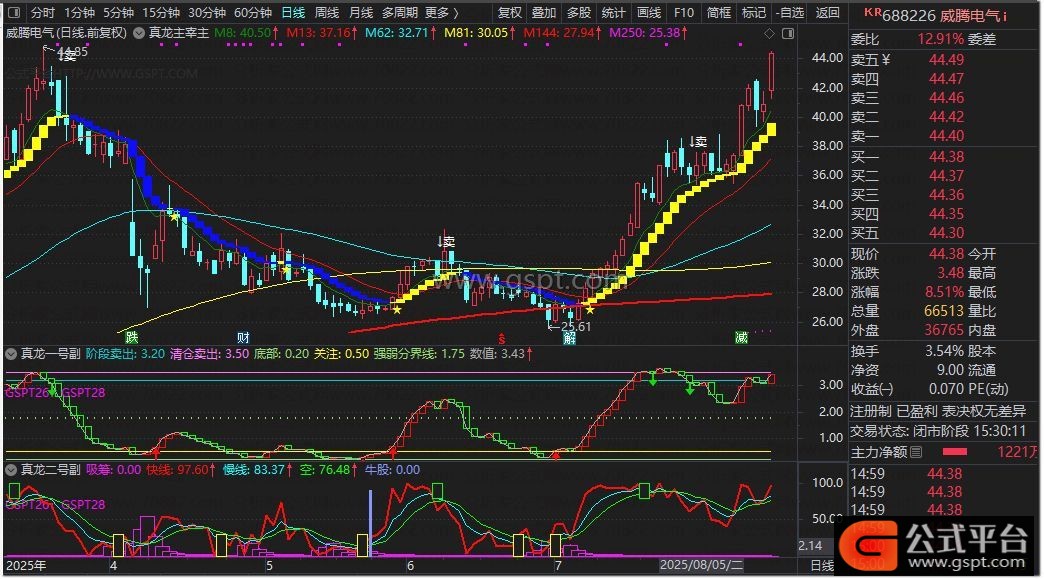Click the M144: 27.94 moving average label
Viewport: 1044px width, 579px height.
(x=563, y=33)
